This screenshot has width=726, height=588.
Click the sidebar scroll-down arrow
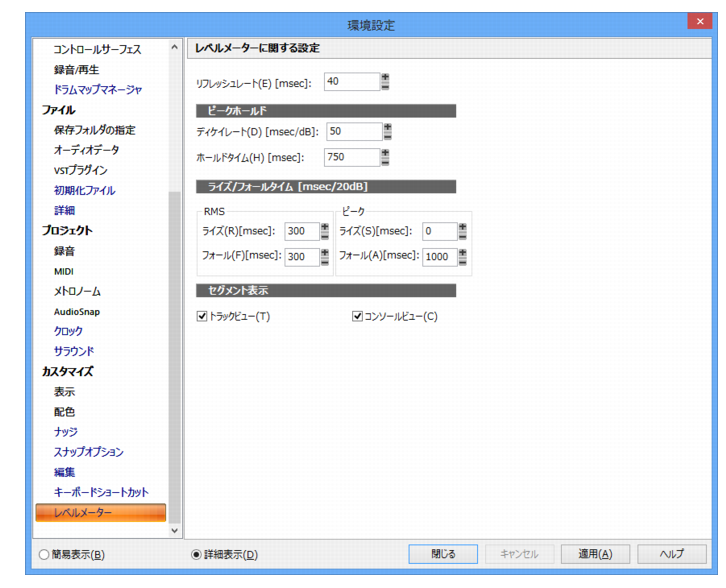[175, 531]
